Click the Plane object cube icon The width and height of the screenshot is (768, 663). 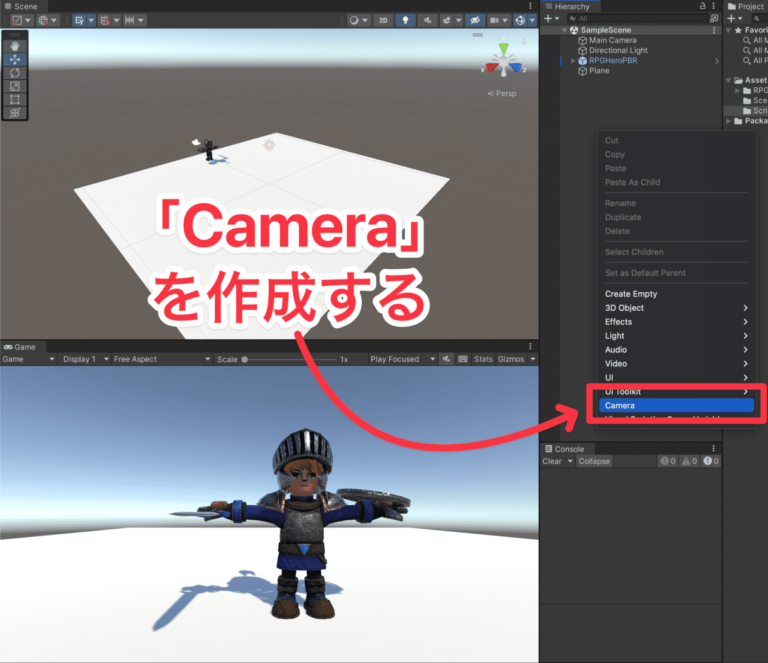click(x=582, y=71)
